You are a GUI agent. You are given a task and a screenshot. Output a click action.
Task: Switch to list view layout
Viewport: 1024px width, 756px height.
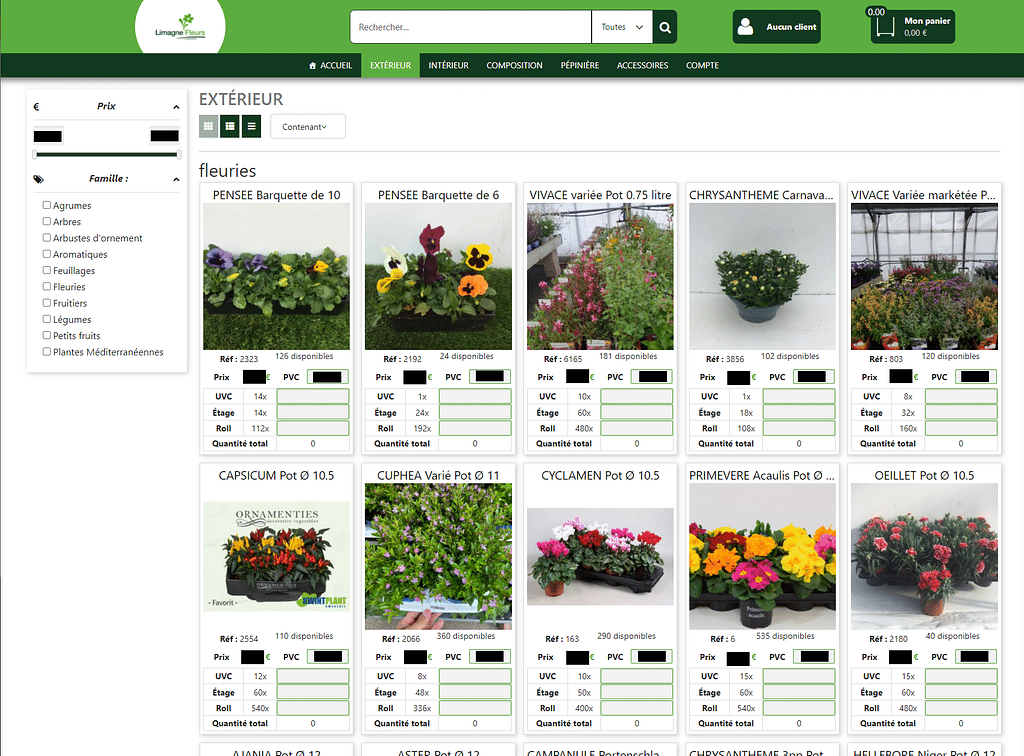point(251,126)
